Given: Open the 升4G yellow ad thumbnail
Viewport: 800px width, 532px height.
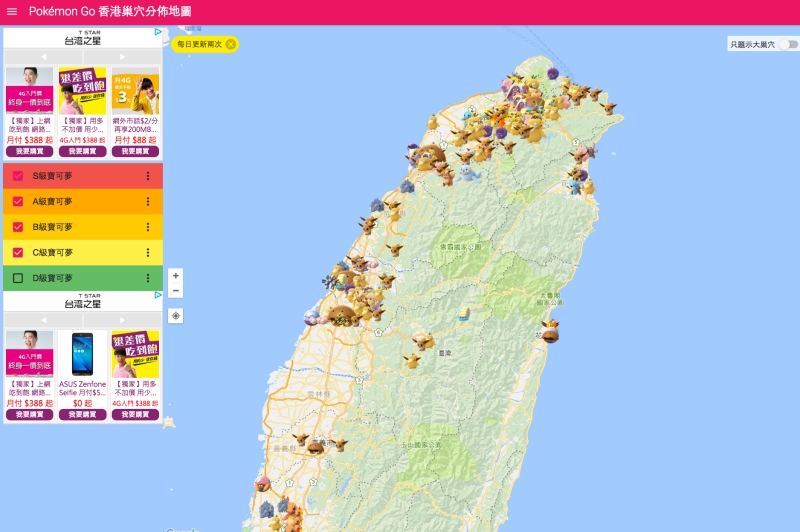Looking at the screenshot, I should pos(135,91).
